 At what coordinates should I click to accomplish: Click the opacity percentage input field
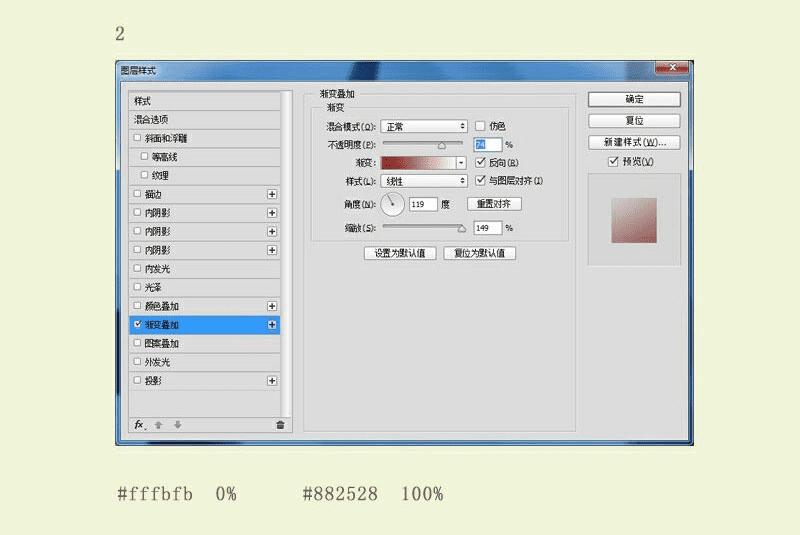point(488,145)
